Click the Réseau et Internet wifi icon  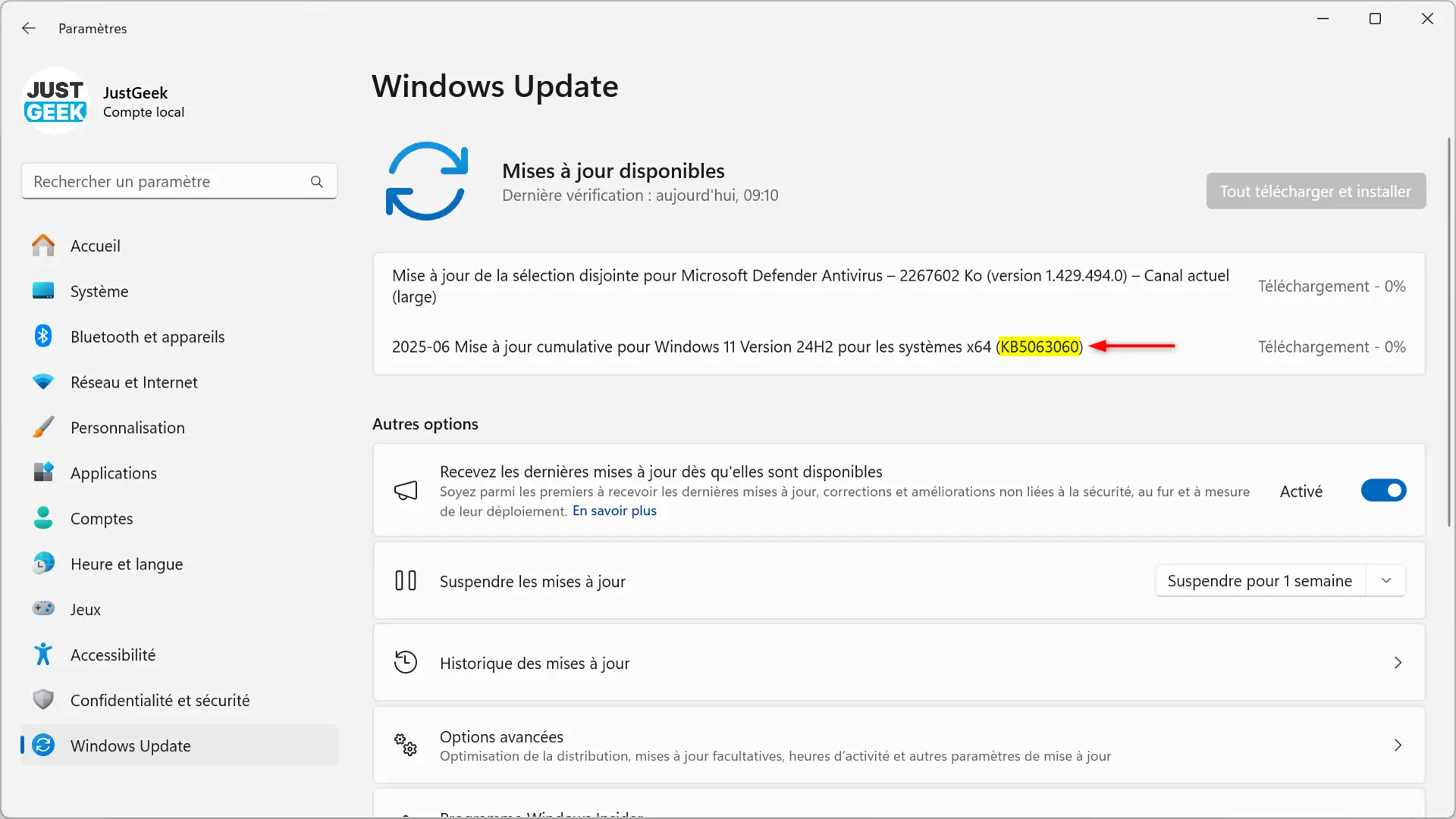point(43,381)
